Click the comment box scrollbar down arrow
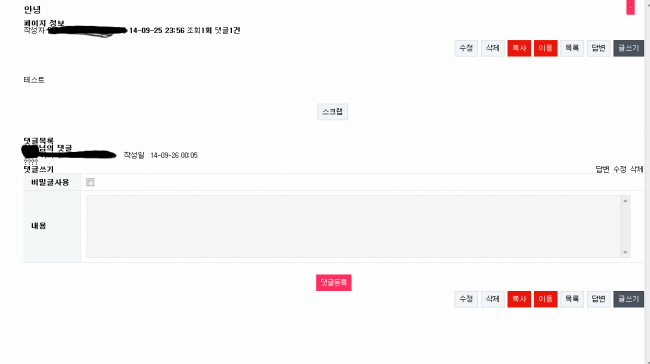Screen dimensions: 650x364 [x=625, y=252]
